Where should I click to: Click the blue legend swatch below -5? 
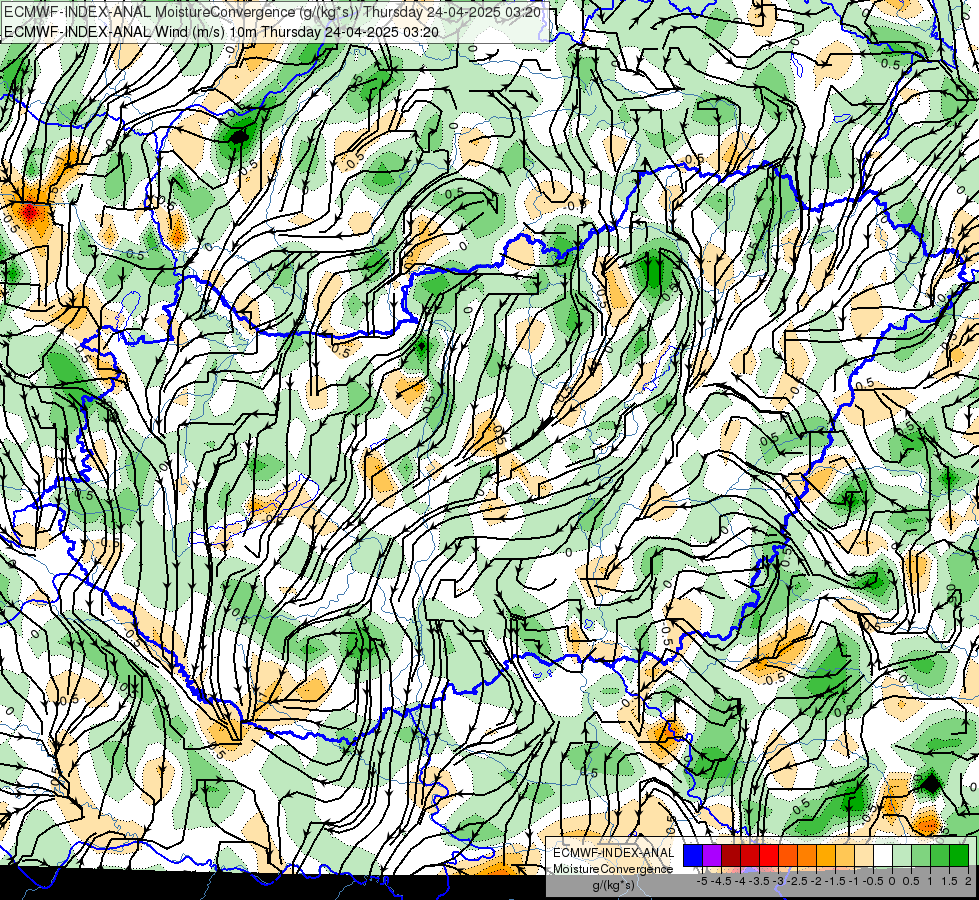(693, 856)
